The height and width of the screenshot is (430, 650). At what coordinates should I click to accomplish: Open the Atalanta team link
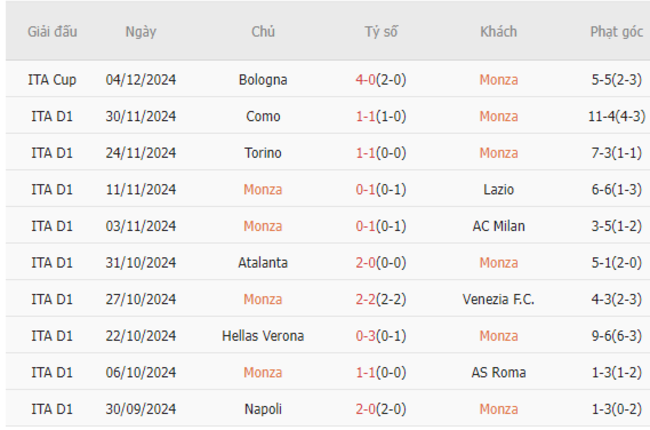click(263, 262)
